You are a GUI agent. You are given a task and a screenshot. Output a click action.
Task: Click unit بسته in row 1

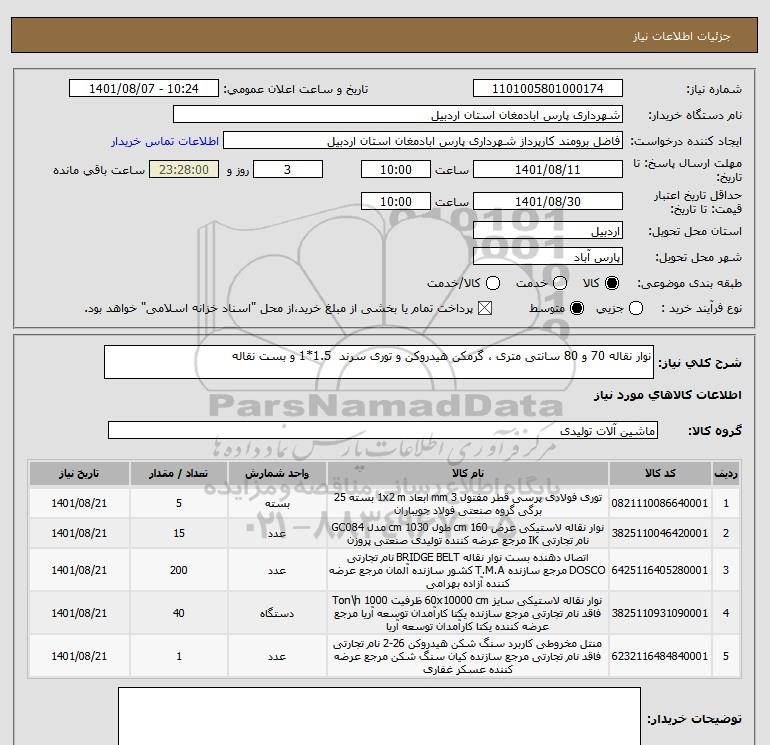(x=277, y=503)
